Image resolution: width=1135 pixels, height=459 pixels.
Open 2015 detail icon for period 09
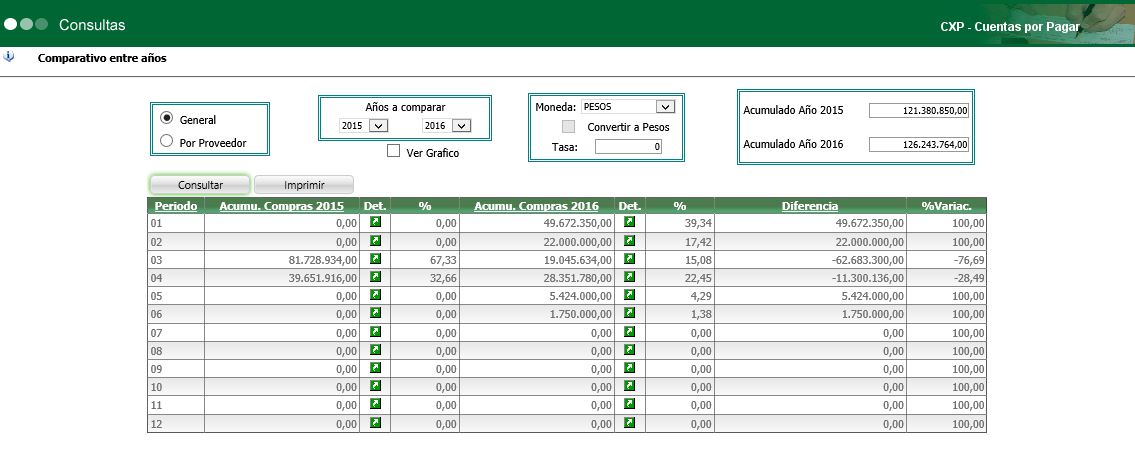pos(375,367)
